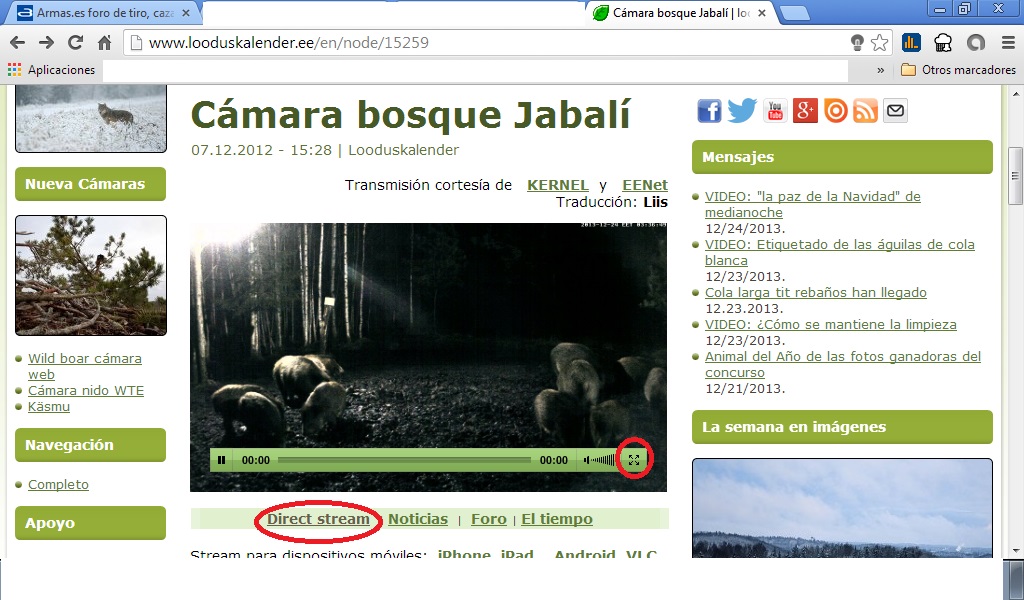Switch to the Armas.es foro tab
The height and width of the screenshot is (600, 1024).
coord(100,13)
